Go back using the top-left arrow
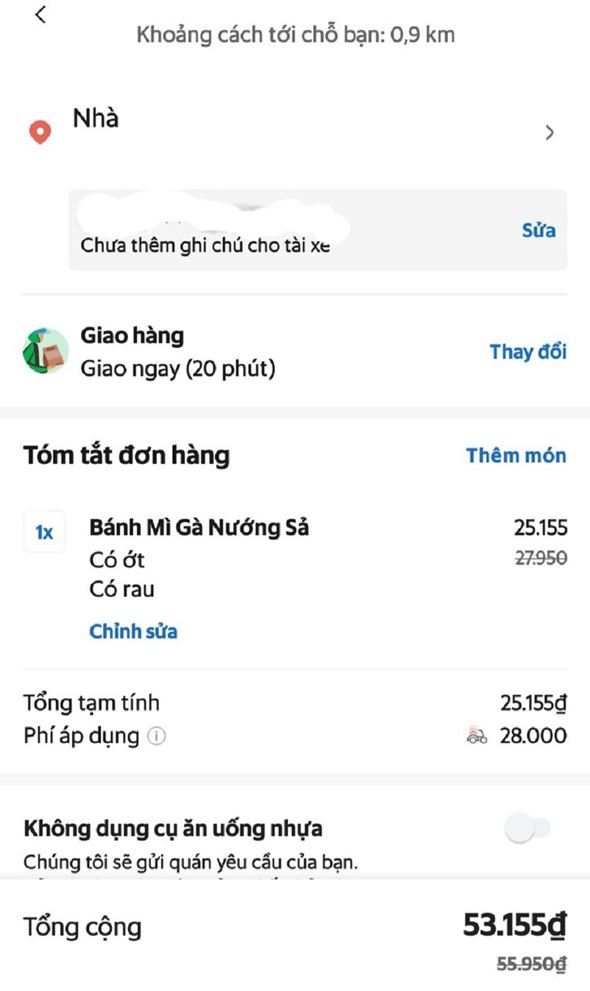Screen dimensions: 590x991 coord(41,15)
